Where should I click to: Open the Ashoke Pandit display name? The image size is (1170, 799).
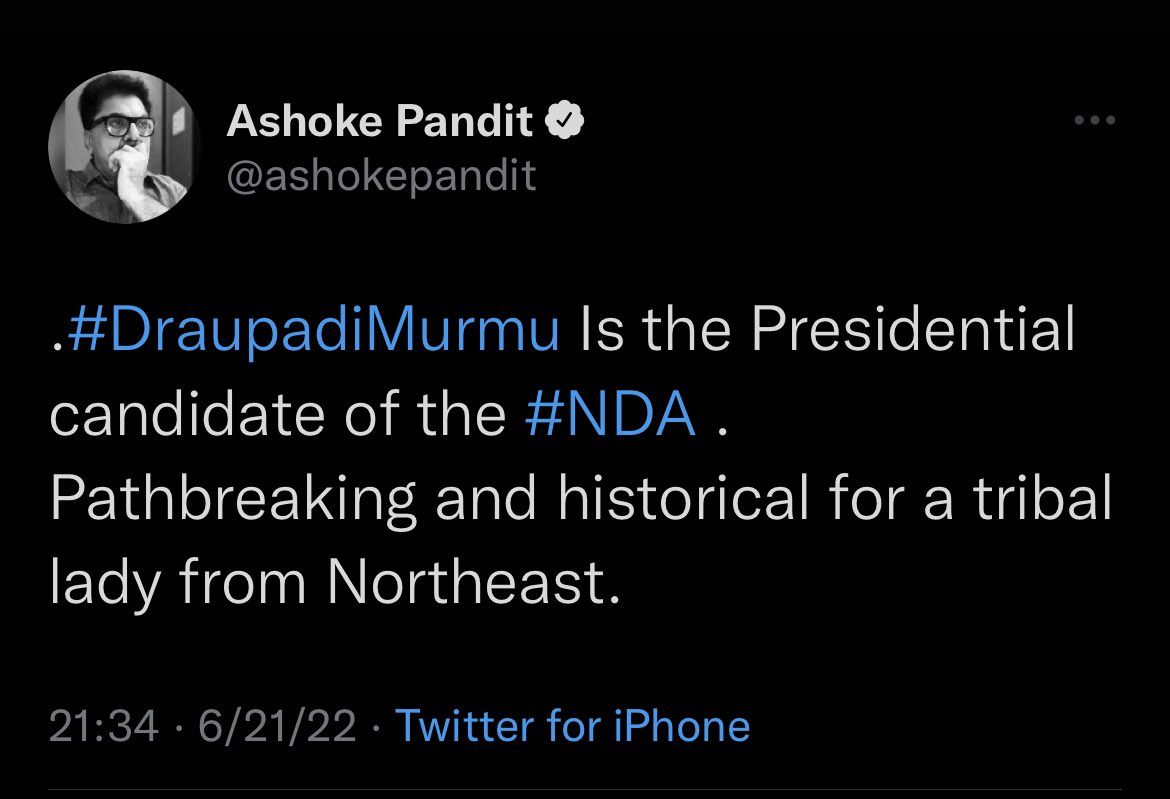coord(380,120)
